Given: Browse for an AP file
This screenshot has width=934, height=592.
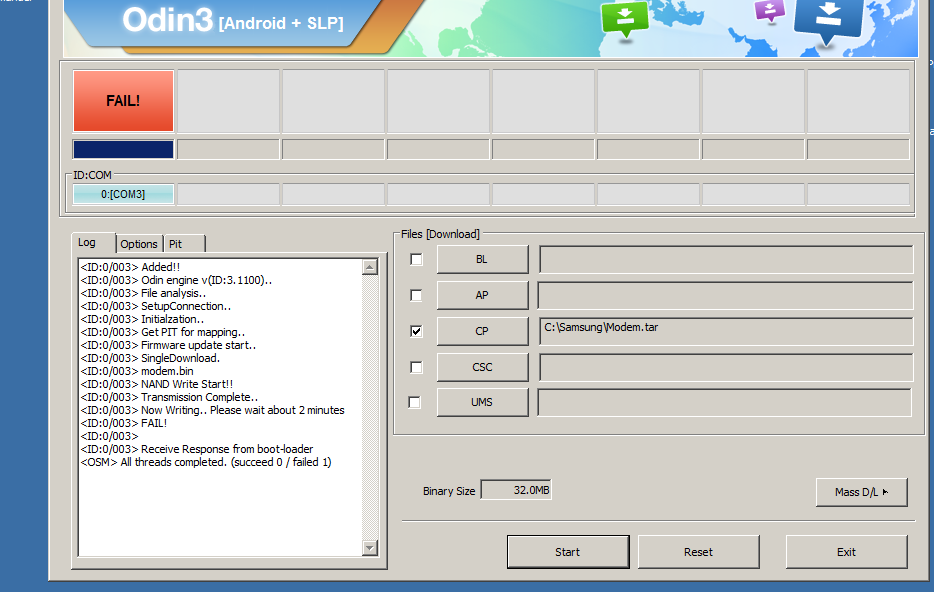Looking at the screenshot, I should tap(482, 295).
